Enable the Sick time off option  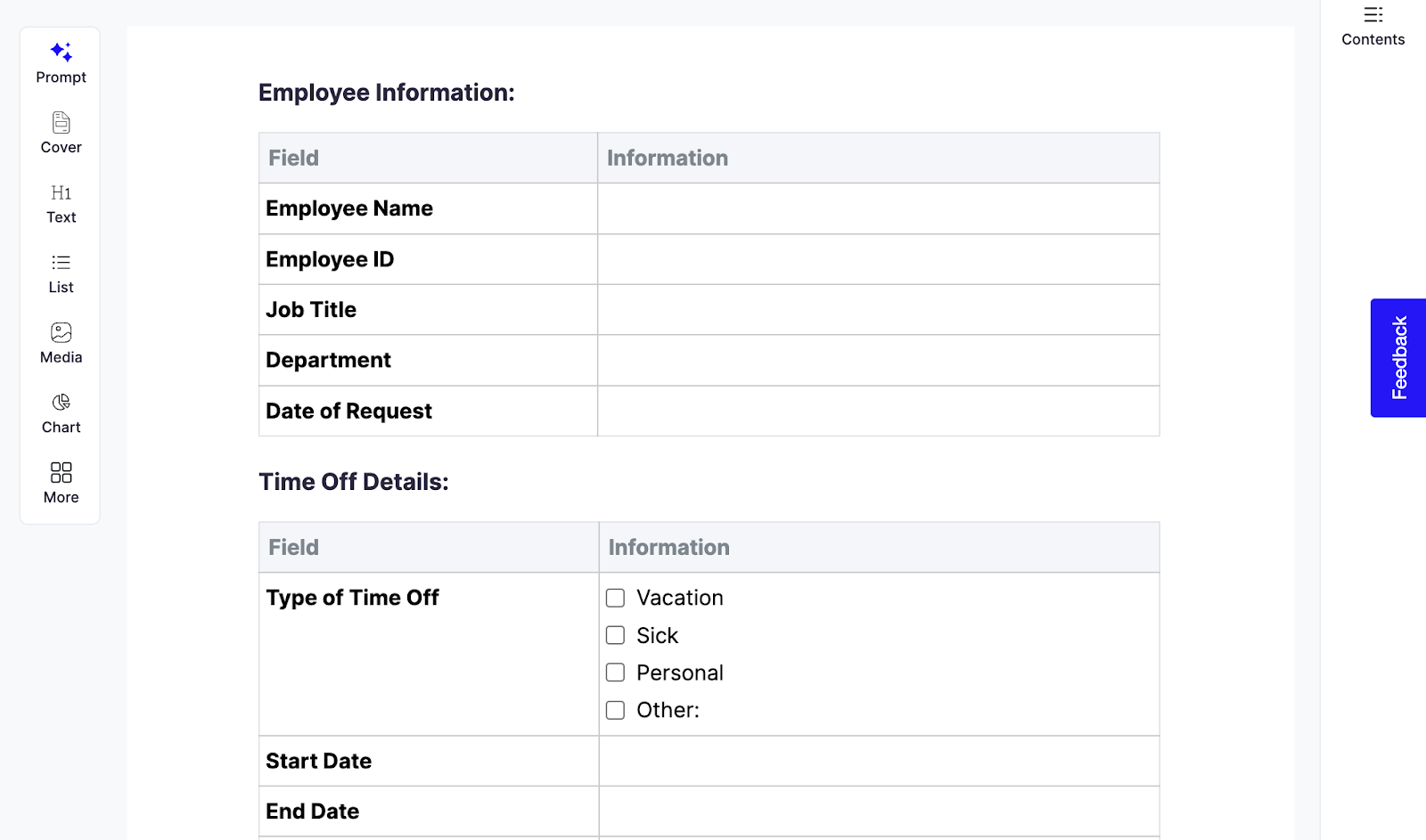tap(615, 635)
